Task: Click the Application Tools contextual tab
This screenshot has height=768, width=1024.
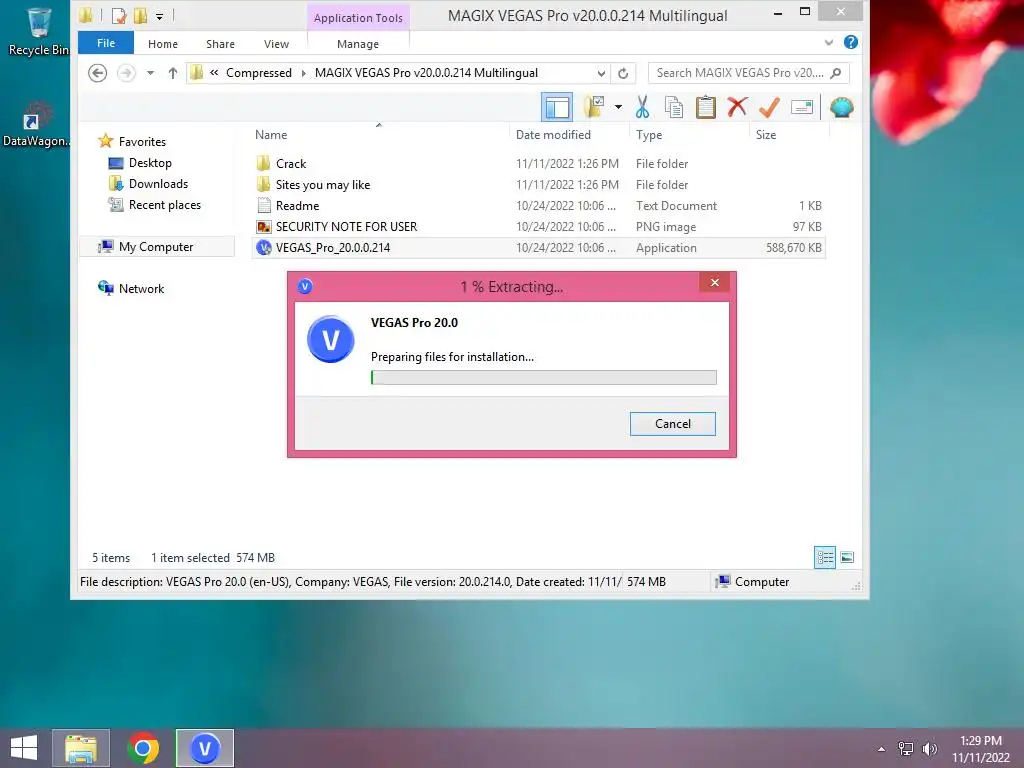Action: coord(358,18)
